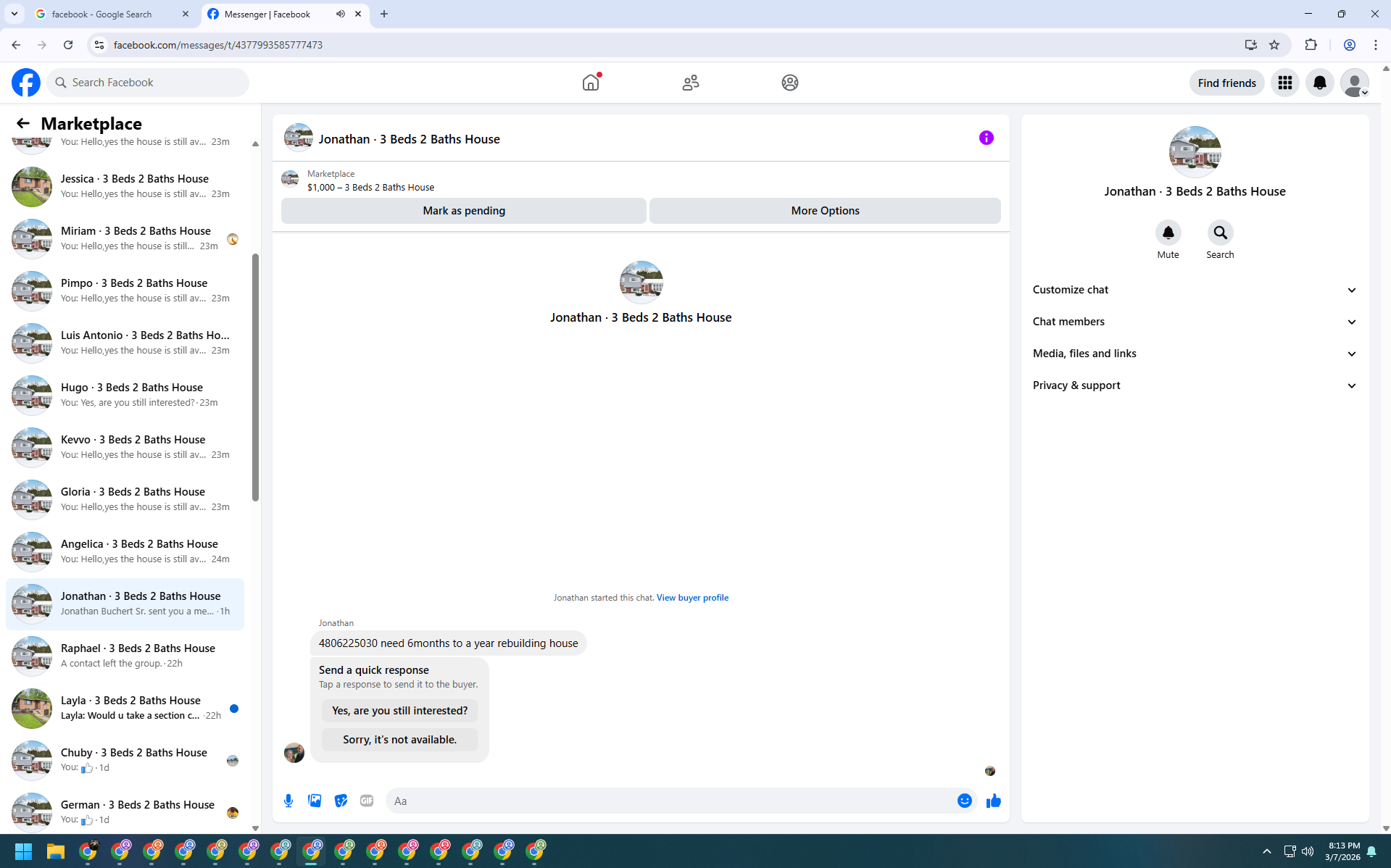
Task: Show hidden system tray icons
Action: tap(1267, 851)
